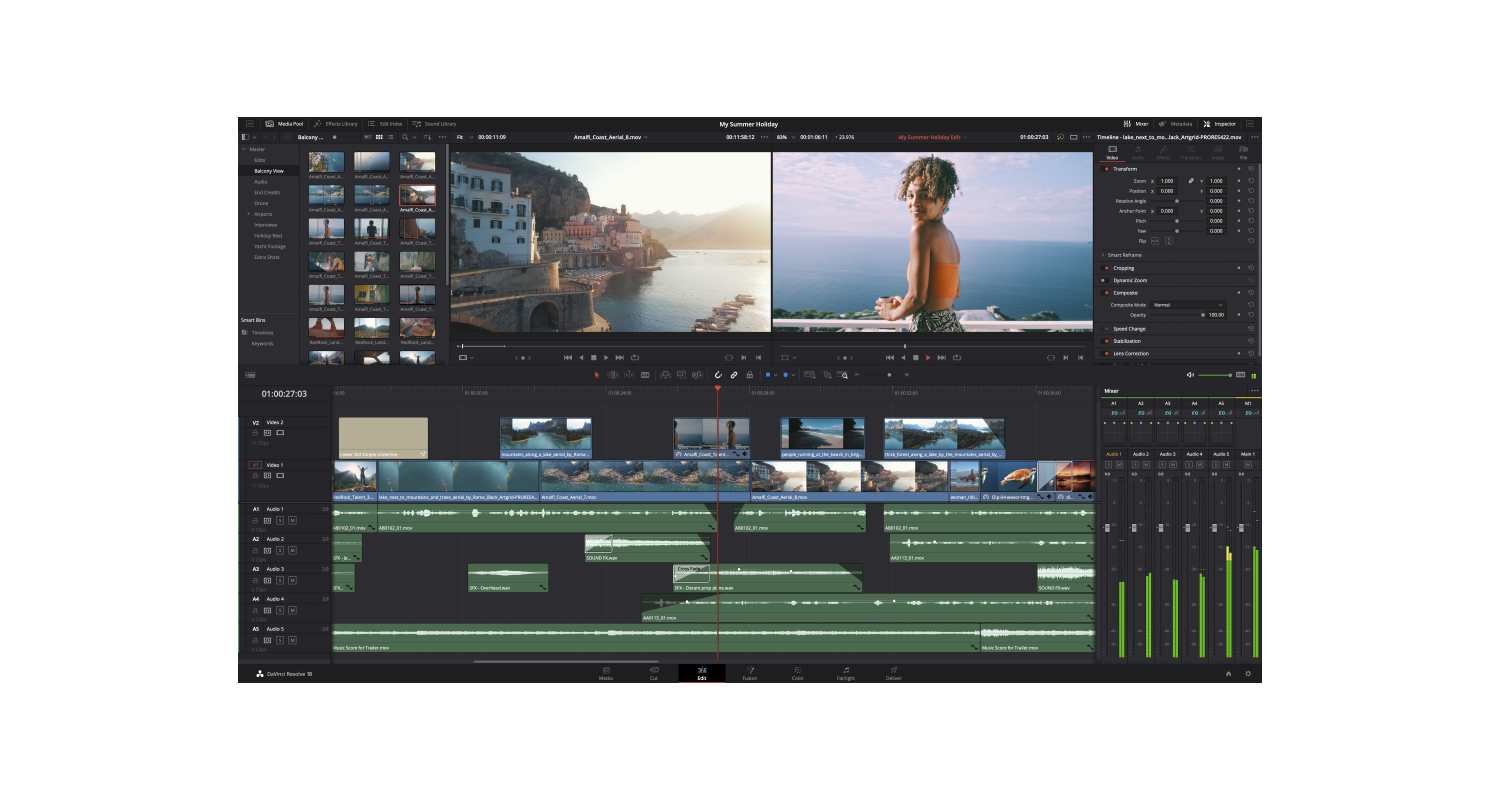Click the Linked Selection chain icon

[x=734, y=375]
